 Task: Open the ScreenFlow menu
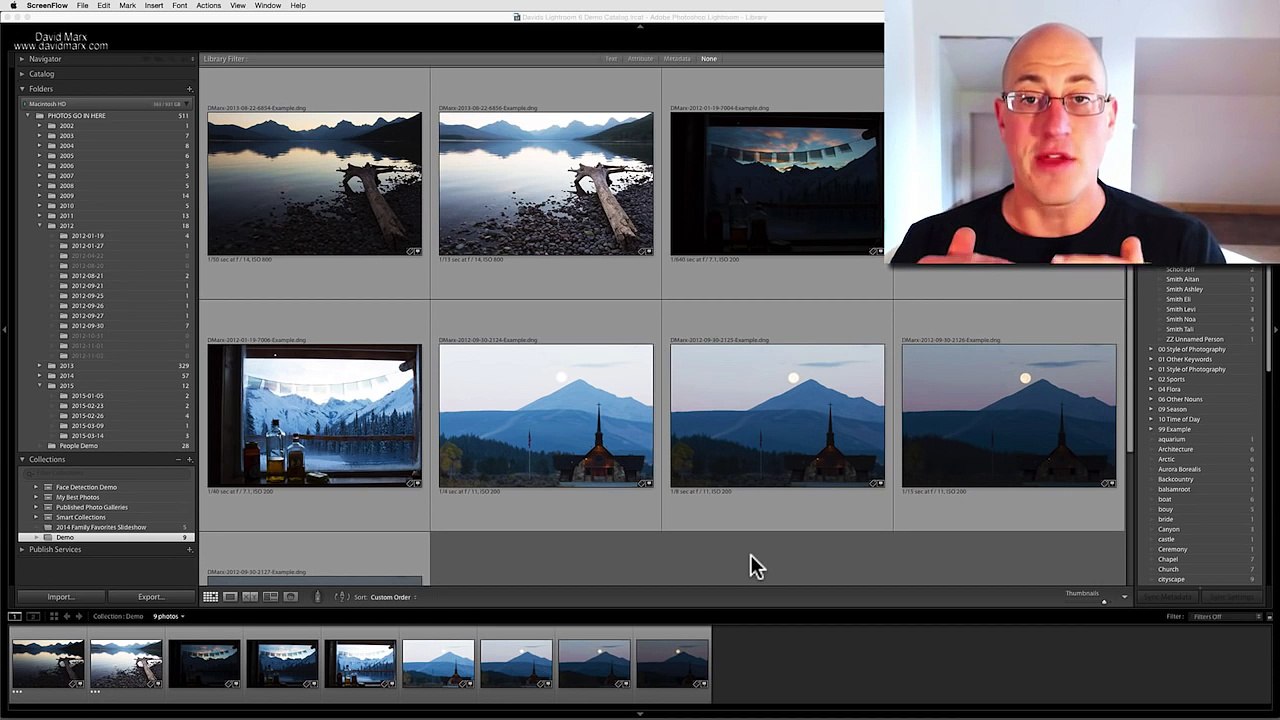47,6
